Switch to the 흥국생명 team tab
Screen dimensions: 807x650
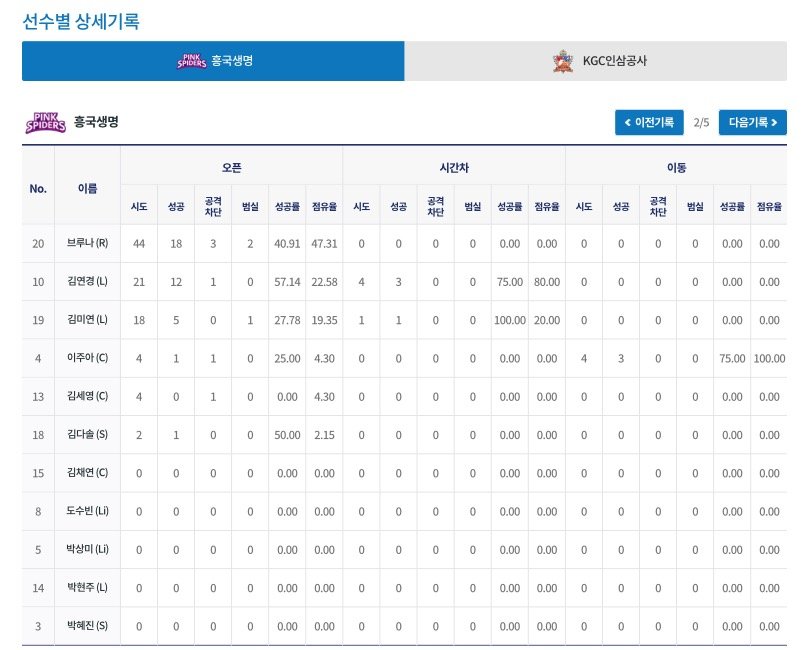213,61
